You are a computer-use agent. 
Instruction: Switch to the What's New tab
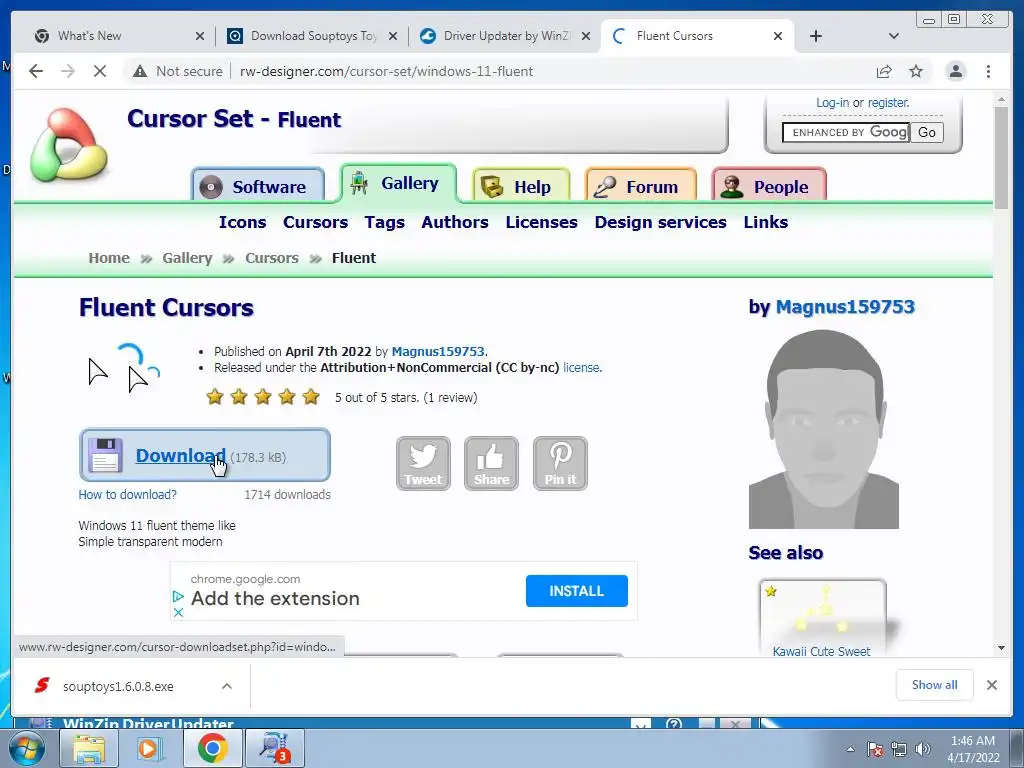[120, 36]
